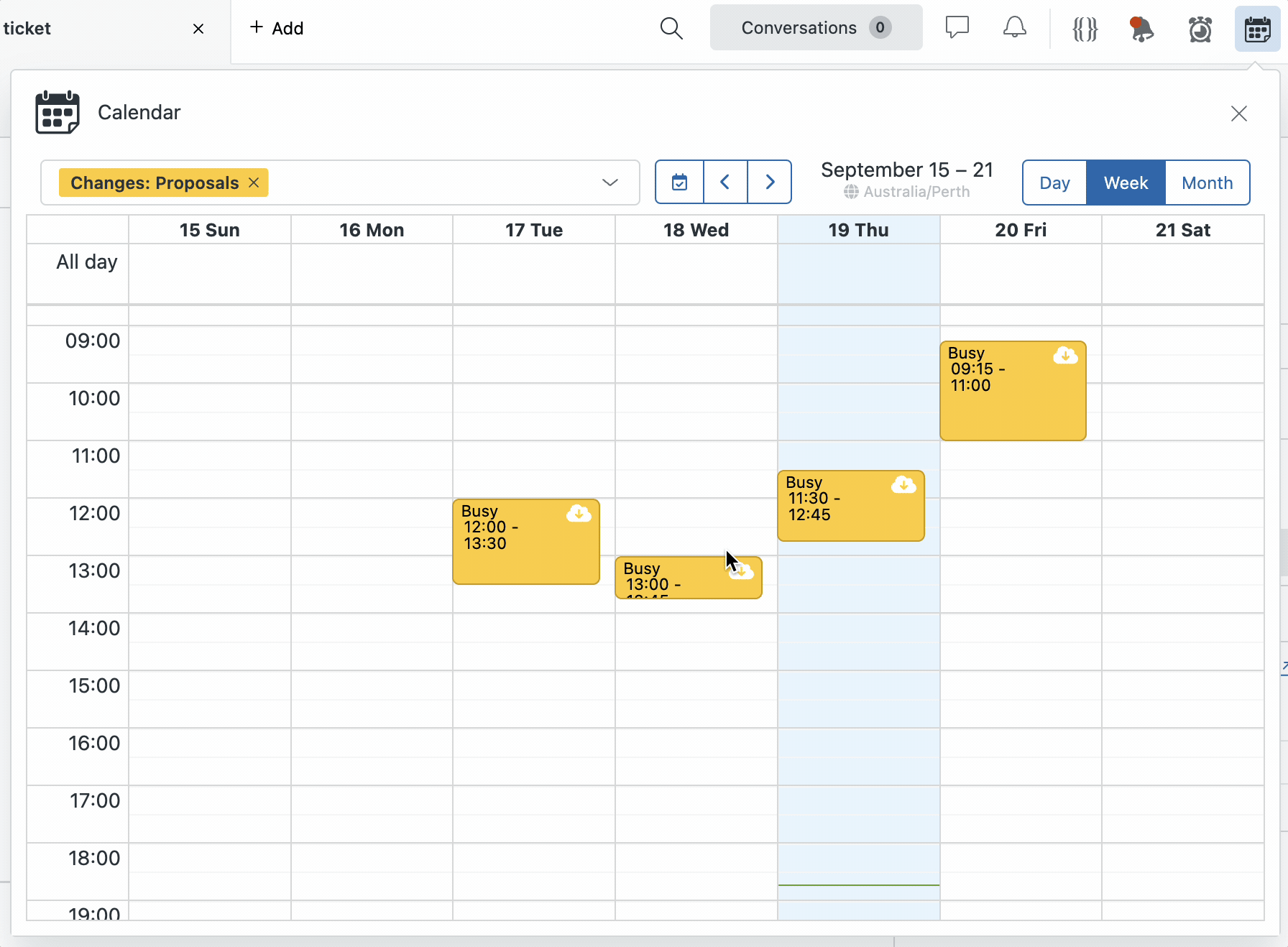Switch to Day view

1054,183
